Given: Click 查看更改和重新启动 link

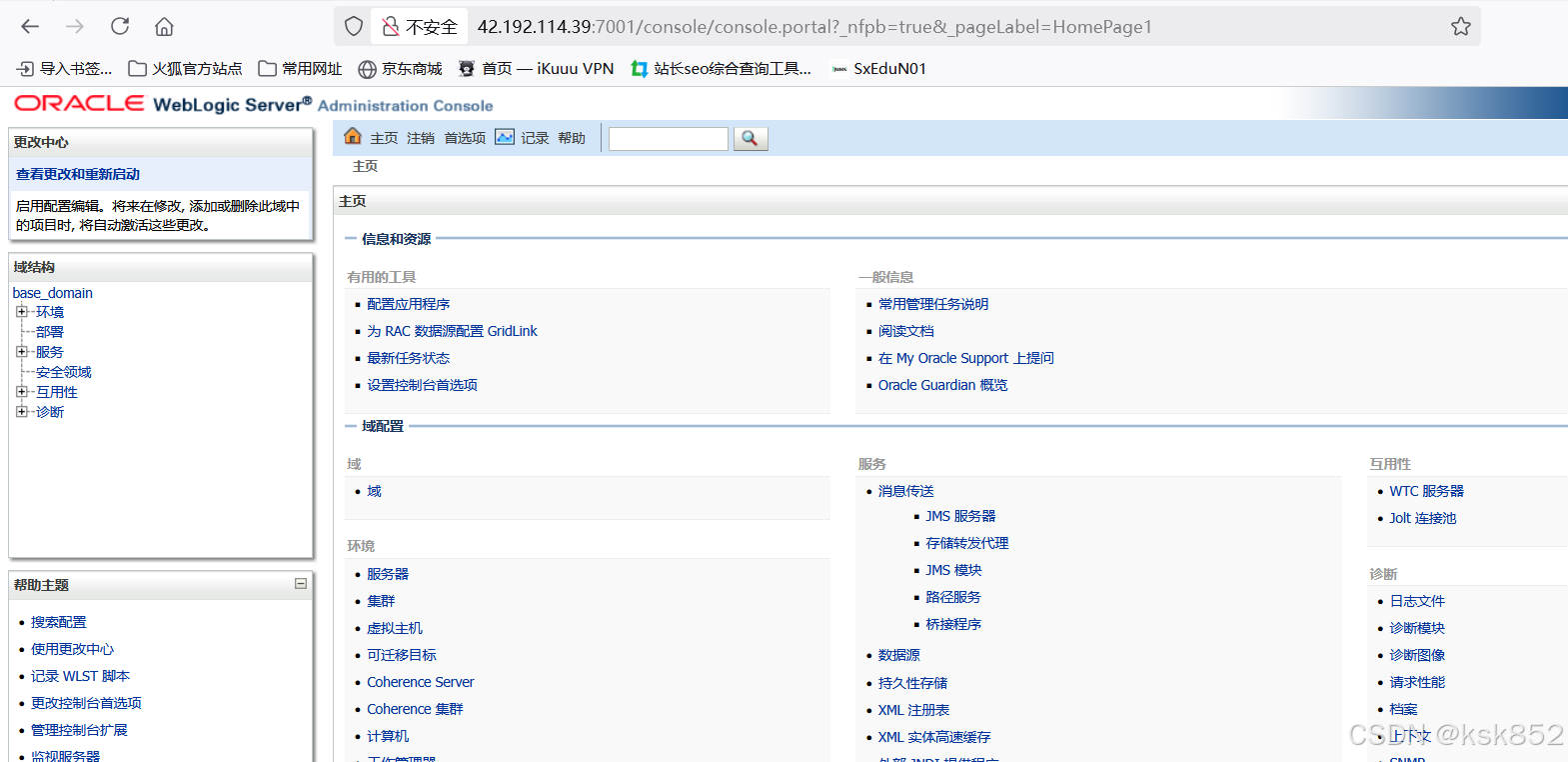Looking at the screenshot, I should 78,174.
